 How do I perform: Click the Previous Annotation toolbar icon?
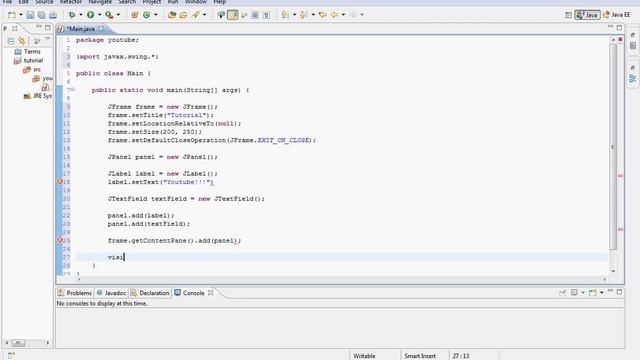tap(304, 15)
